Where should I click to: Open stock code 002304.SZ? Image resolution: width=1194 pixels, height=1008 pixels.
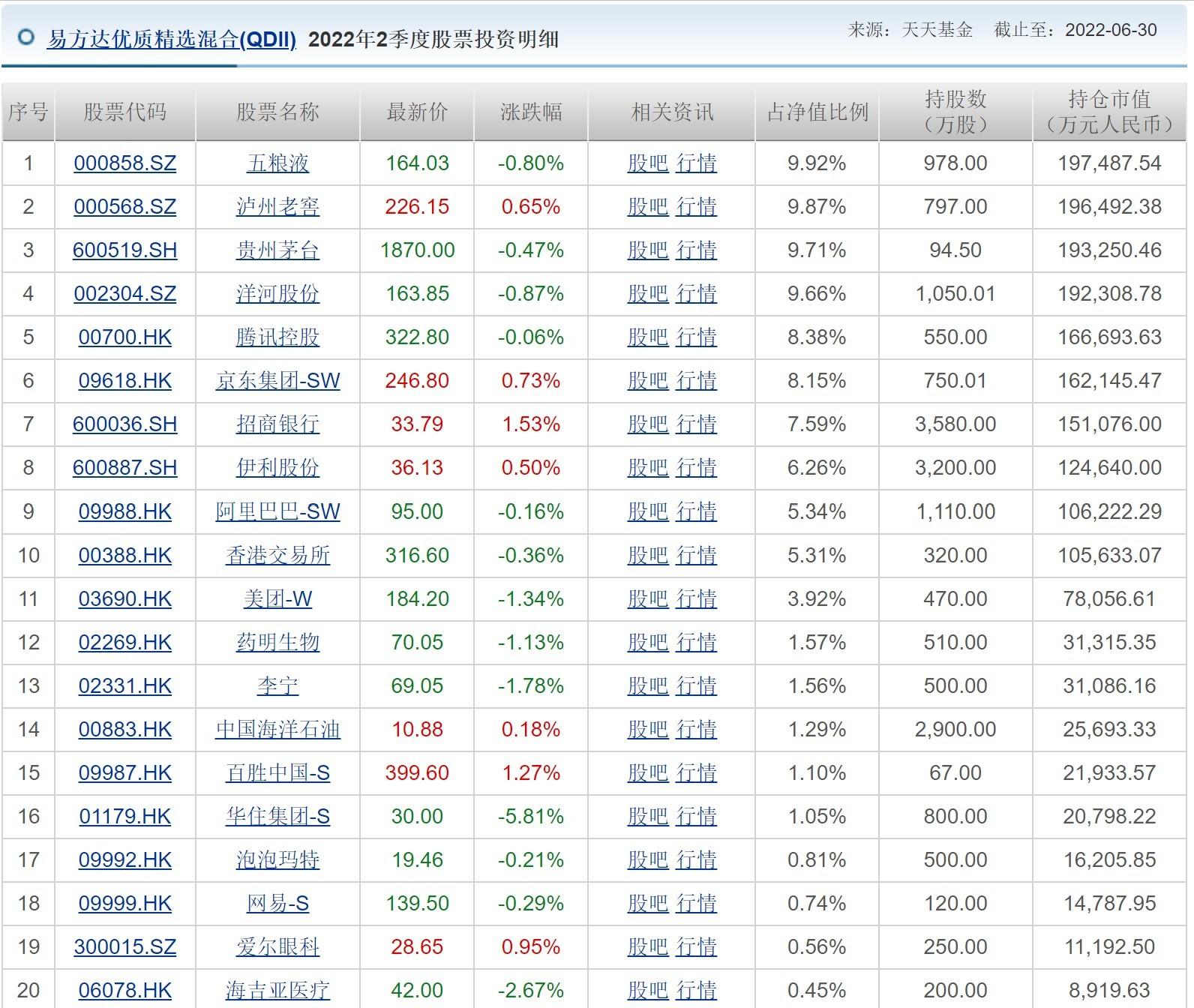(125, 293)
